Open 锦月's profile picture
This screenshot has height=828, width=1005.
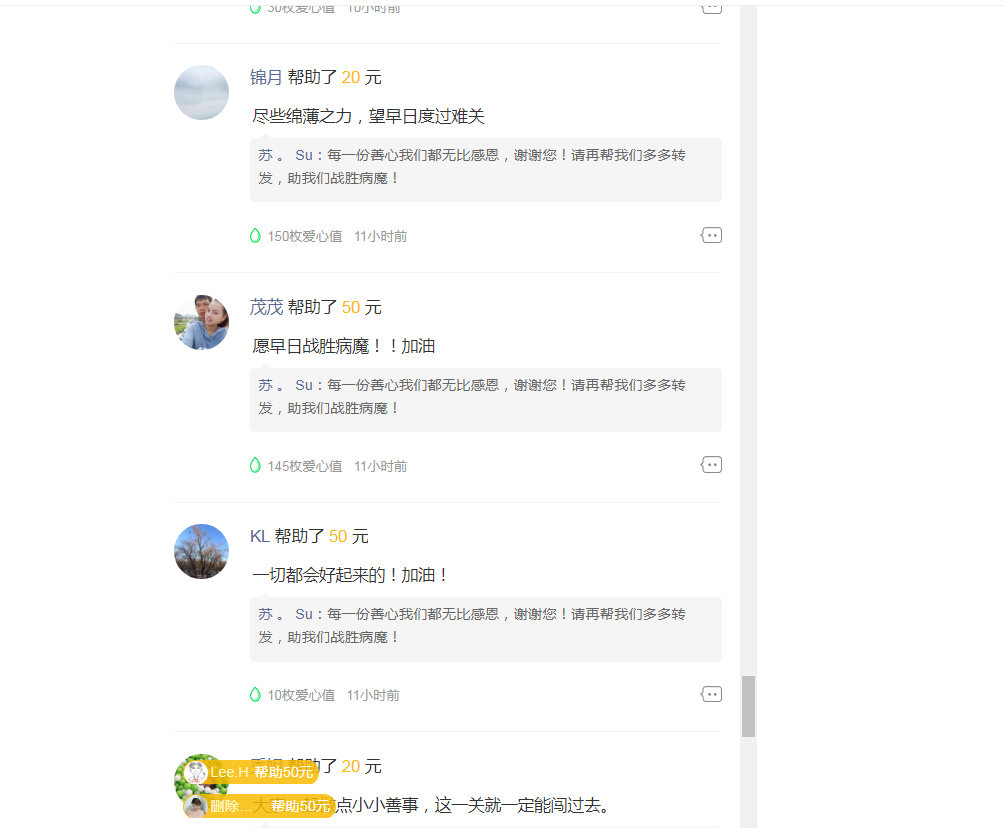point(201,93)
